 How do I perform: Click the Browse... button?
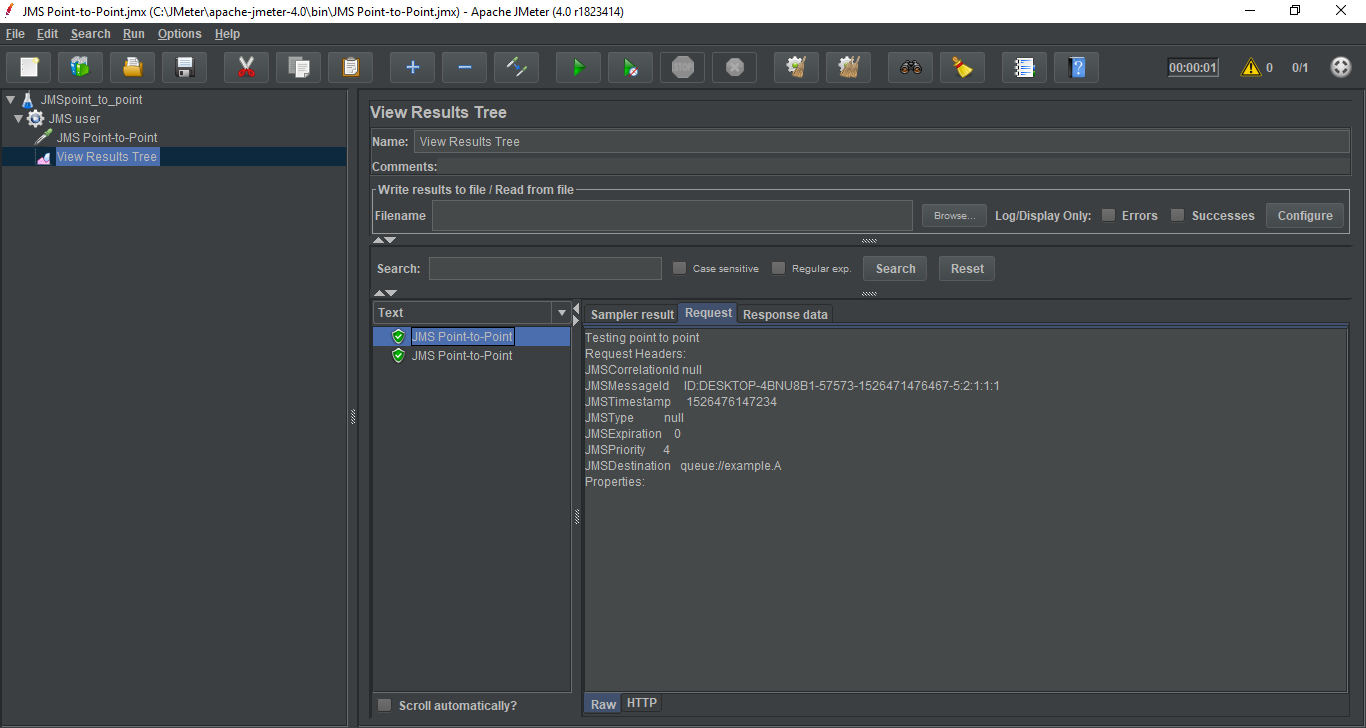[954, 215]
